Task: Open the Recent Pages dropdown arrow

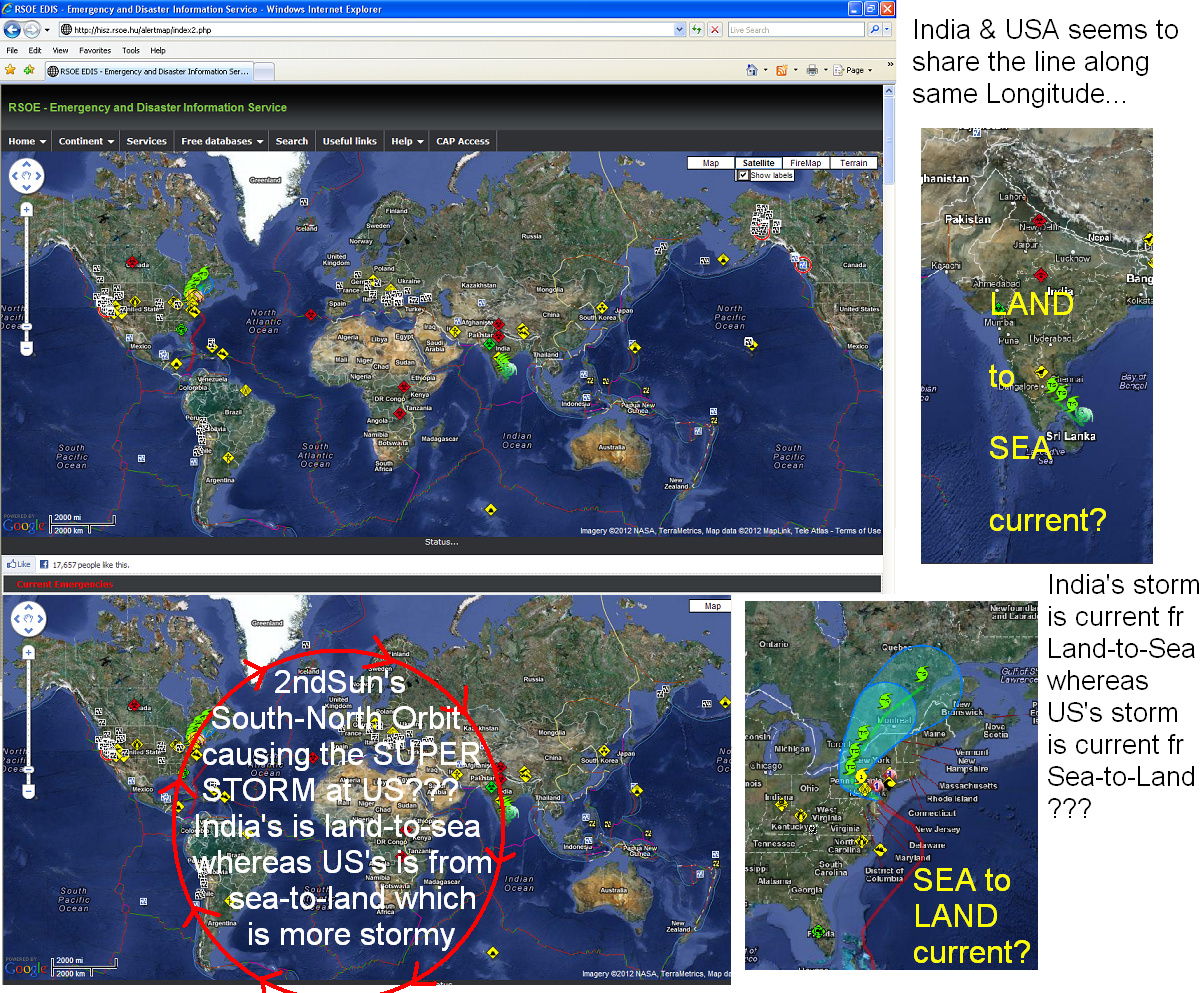Action: tap(49, 30)
